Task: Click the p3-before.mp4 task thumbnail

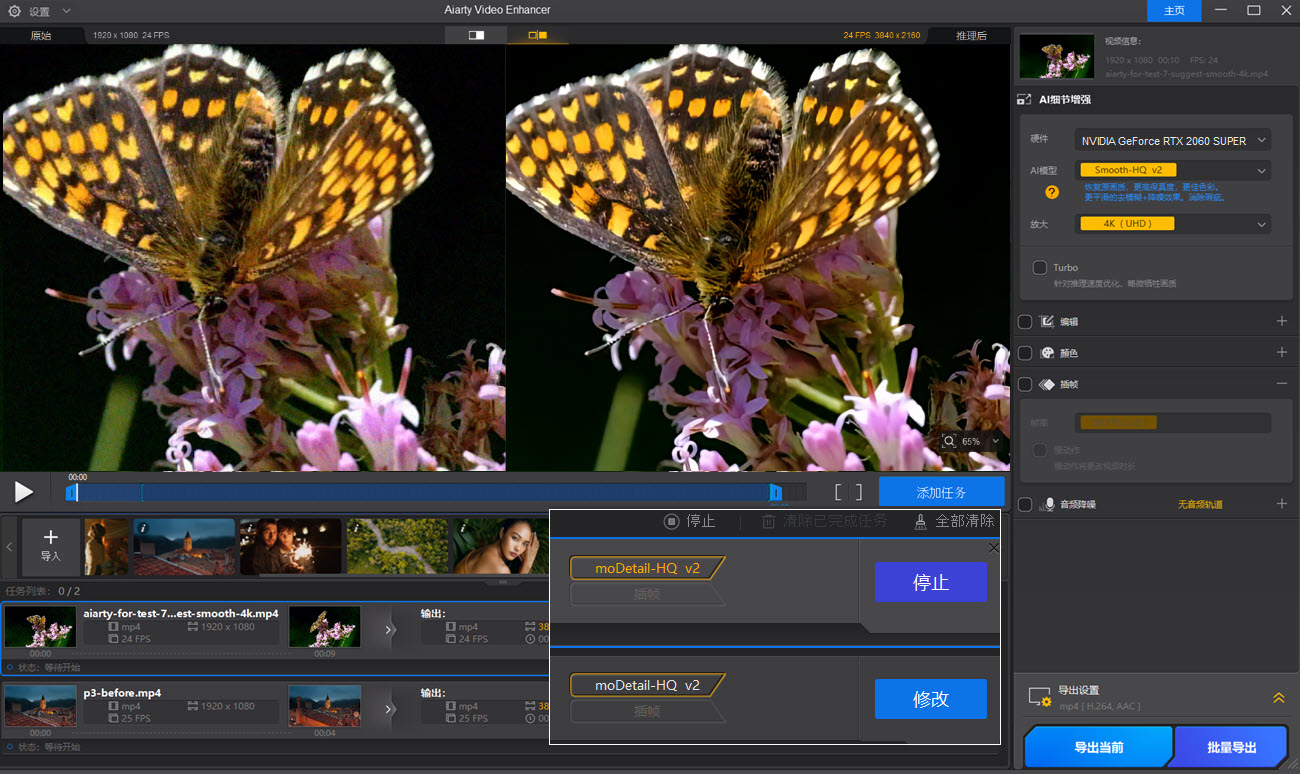Action: 40,706
